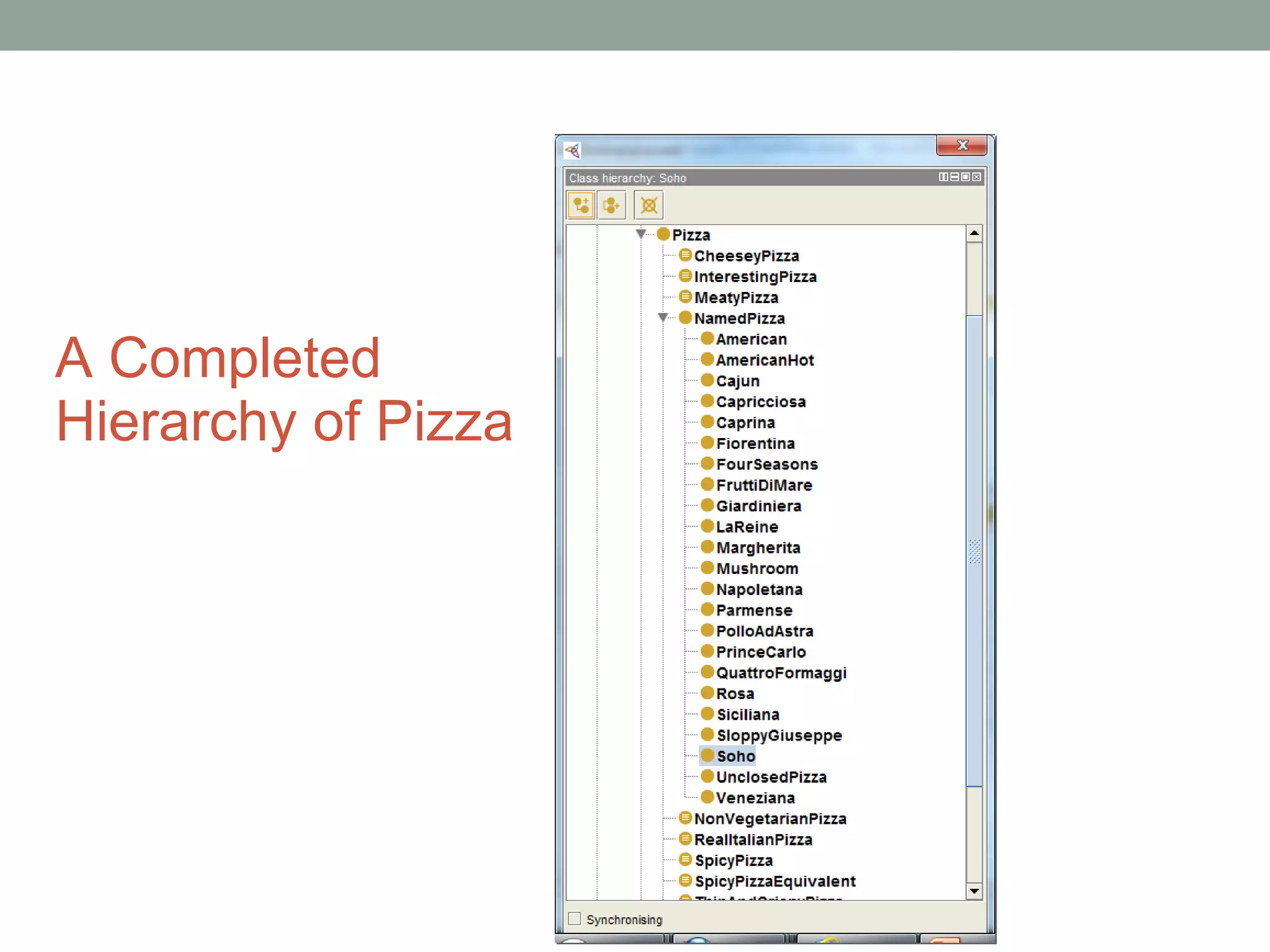Screen dimensions: 1270x952
Task: Collapse the Pizza tree node
Action: click(641, 234)
